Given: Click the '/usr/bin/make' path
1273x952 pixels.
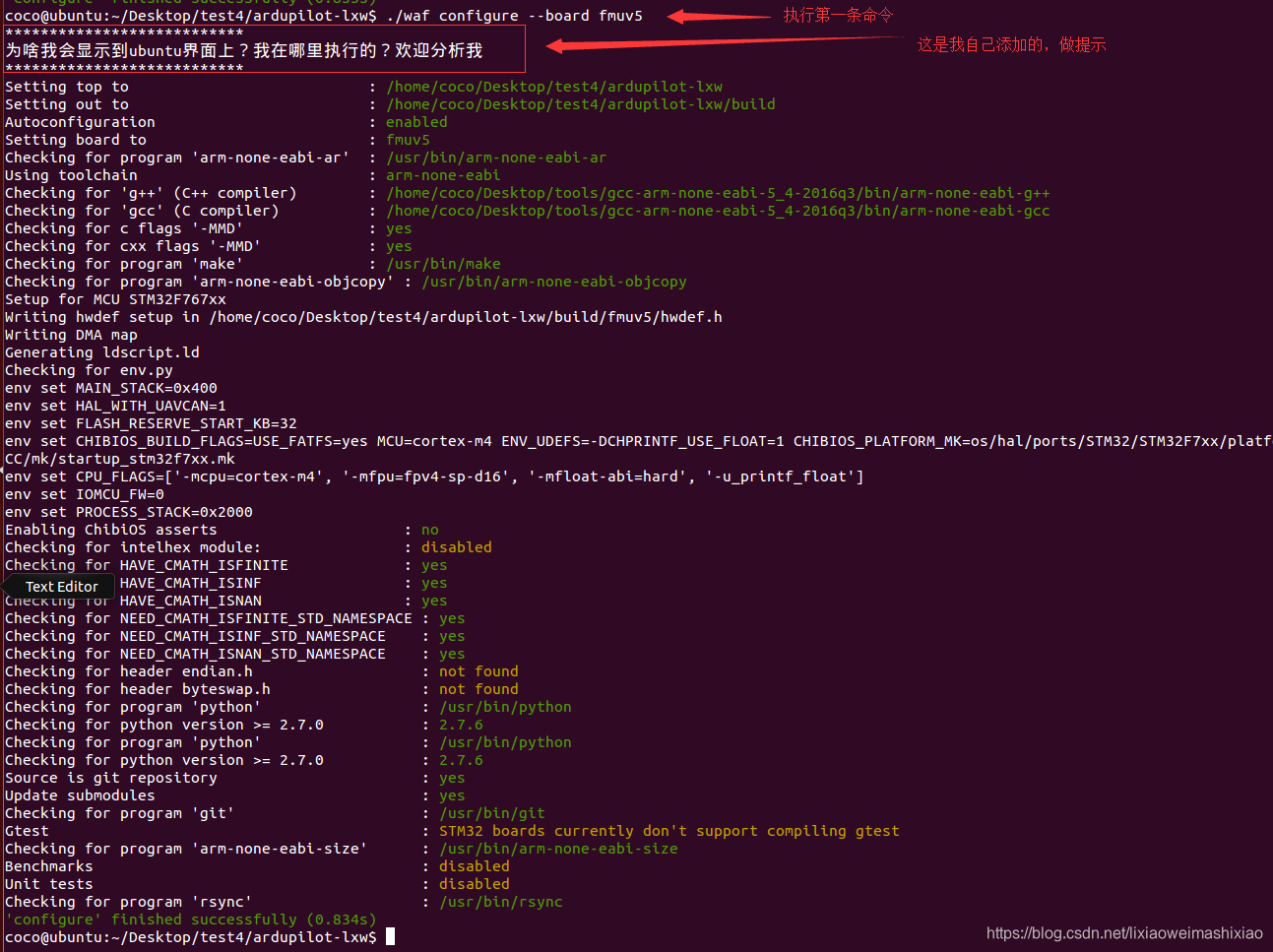Looking at the screenshot, I should [x=443, y=264].
